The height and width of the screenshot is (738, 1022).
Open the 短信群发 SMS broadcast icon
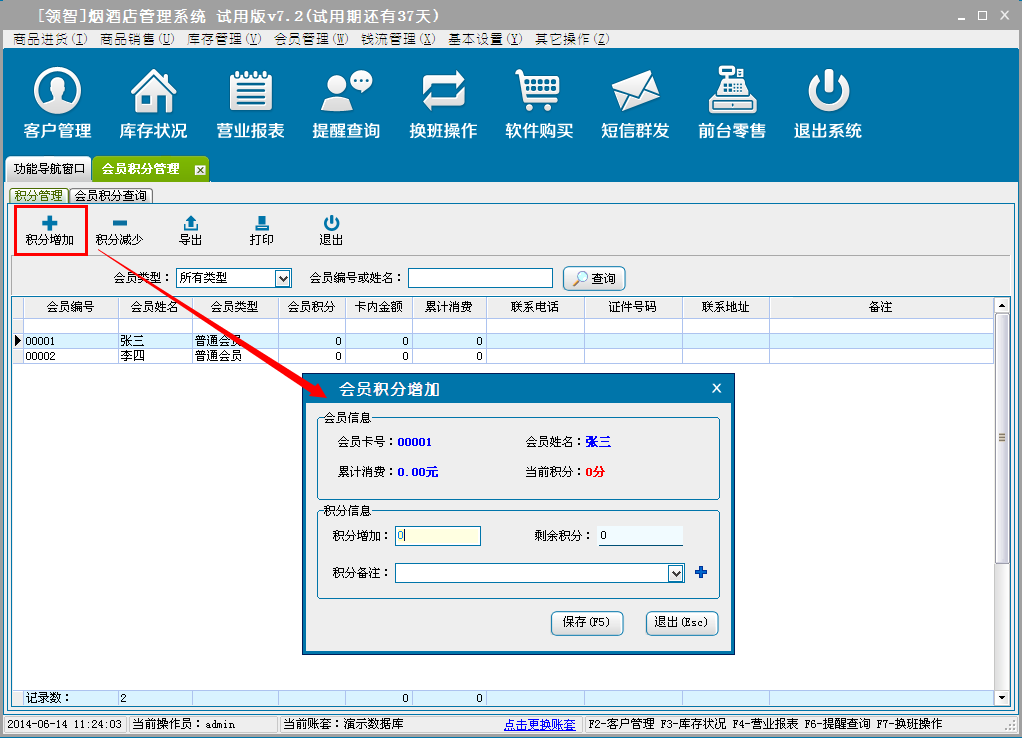click(x=635, y=104)
